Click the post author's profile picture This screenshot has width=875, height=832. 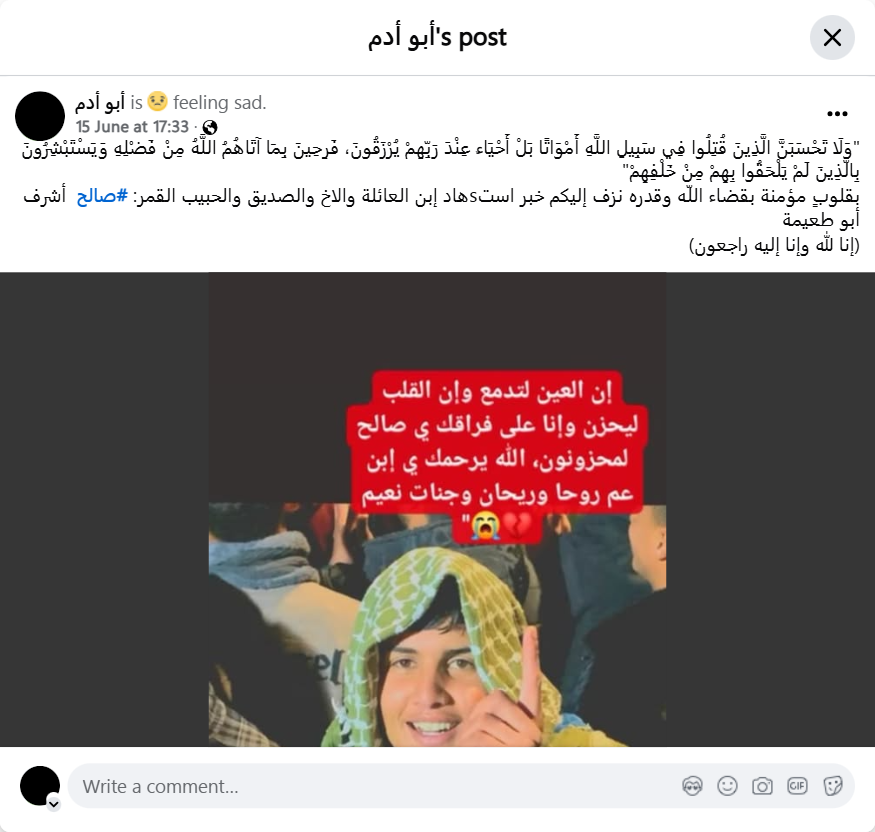40,116
